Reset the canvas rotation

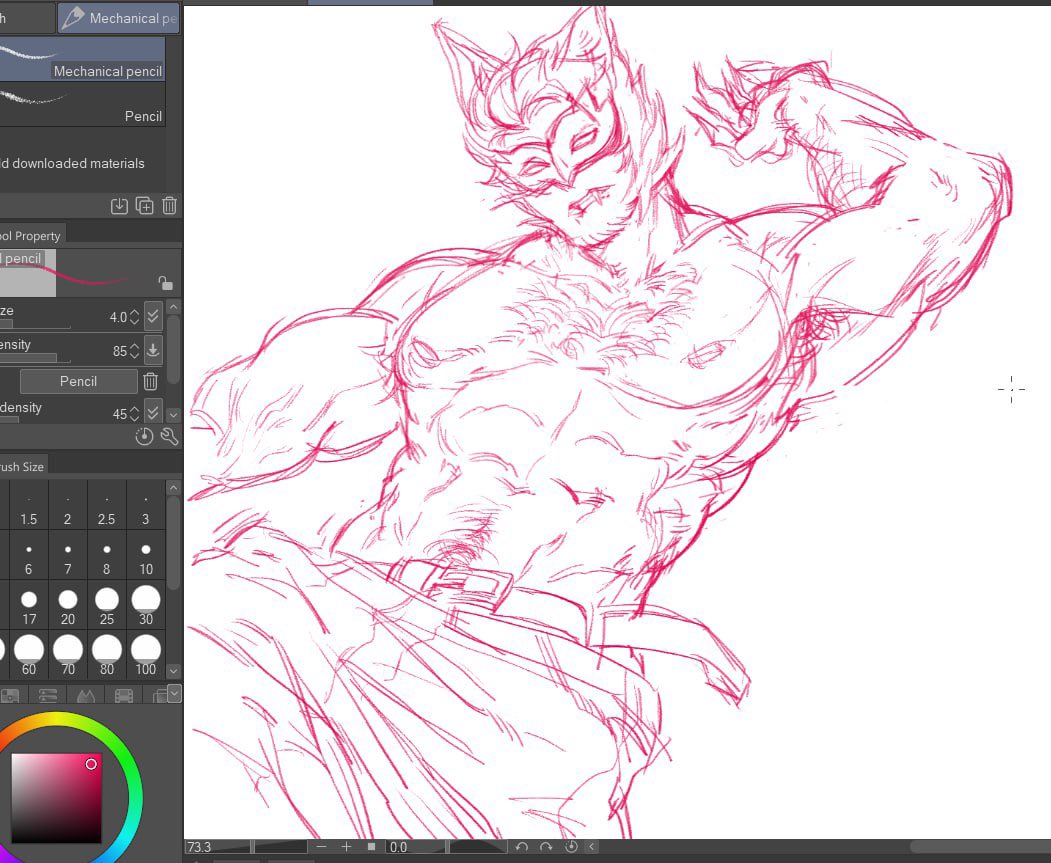coord(570,847)
